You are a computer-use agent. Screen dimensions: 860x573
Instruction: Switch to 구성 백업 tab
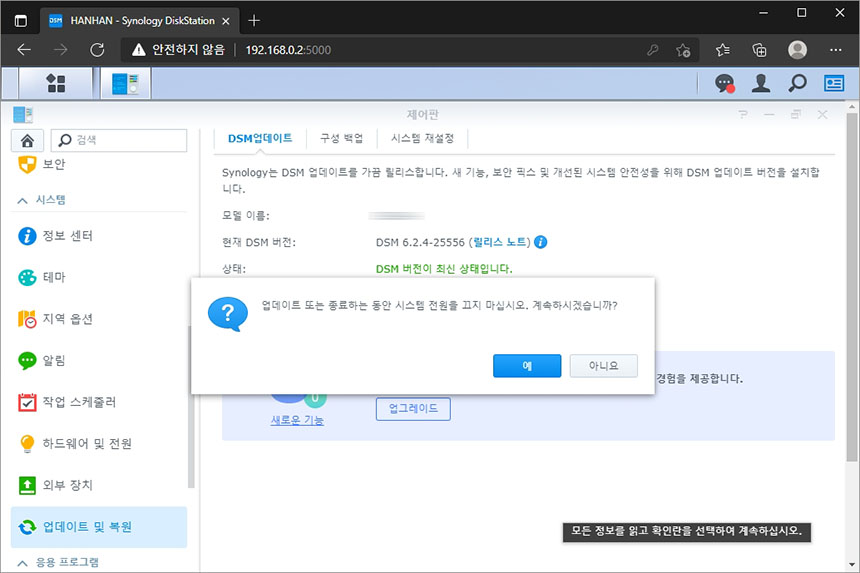pyautogui.click(x=341, y=138)
